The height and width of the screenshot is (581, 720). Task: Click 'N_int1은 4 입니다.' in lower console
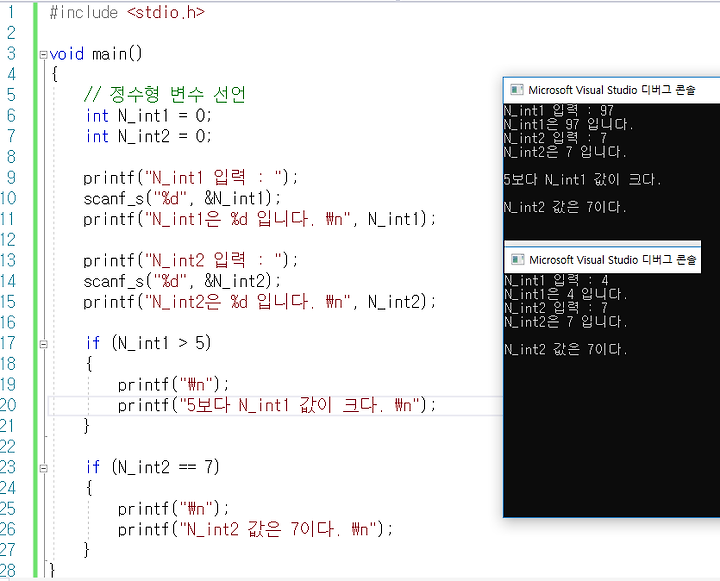(566, 294)
